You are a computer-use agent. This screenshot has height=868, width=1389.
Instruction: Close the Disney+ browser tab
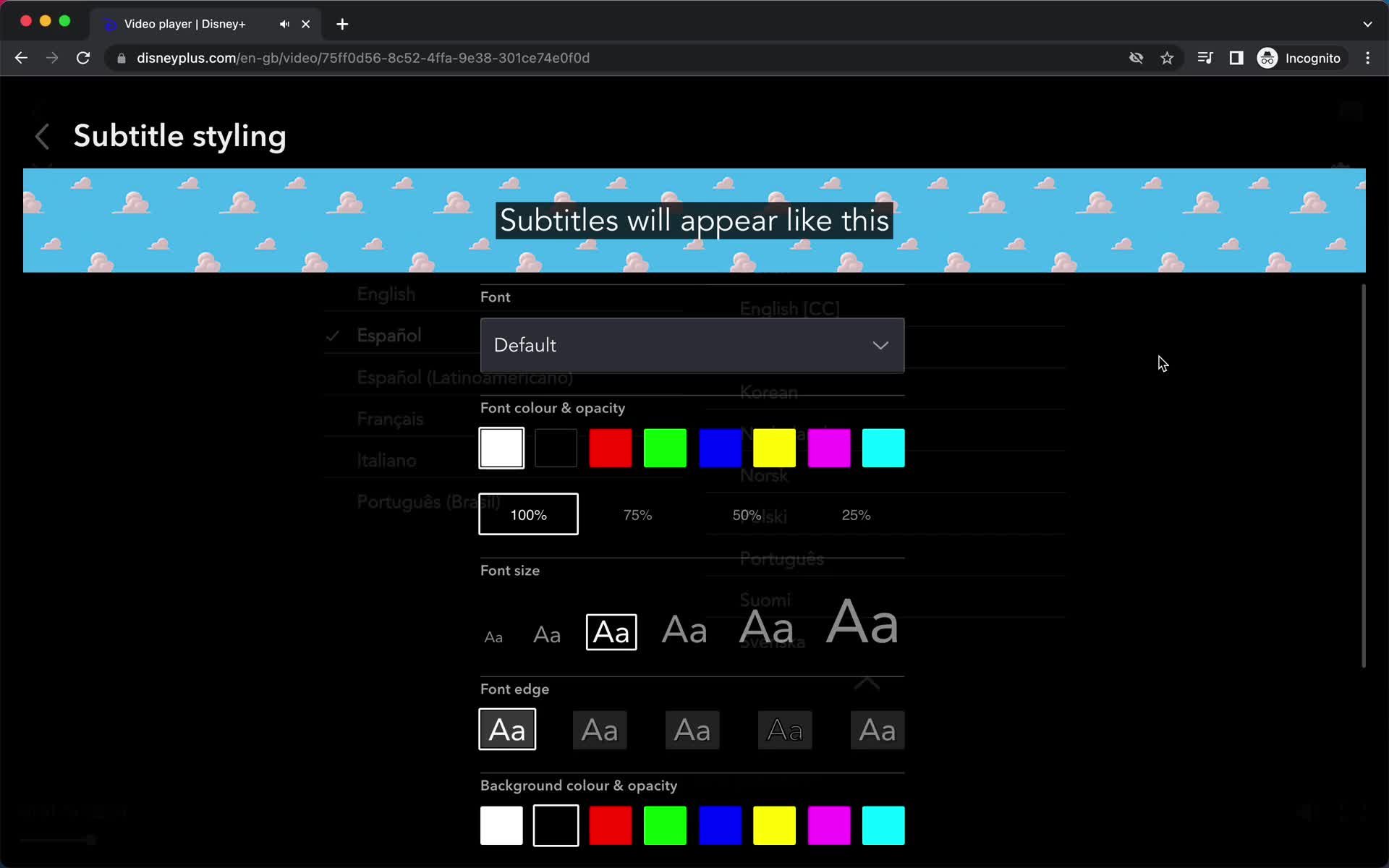(x=306, y=24)
